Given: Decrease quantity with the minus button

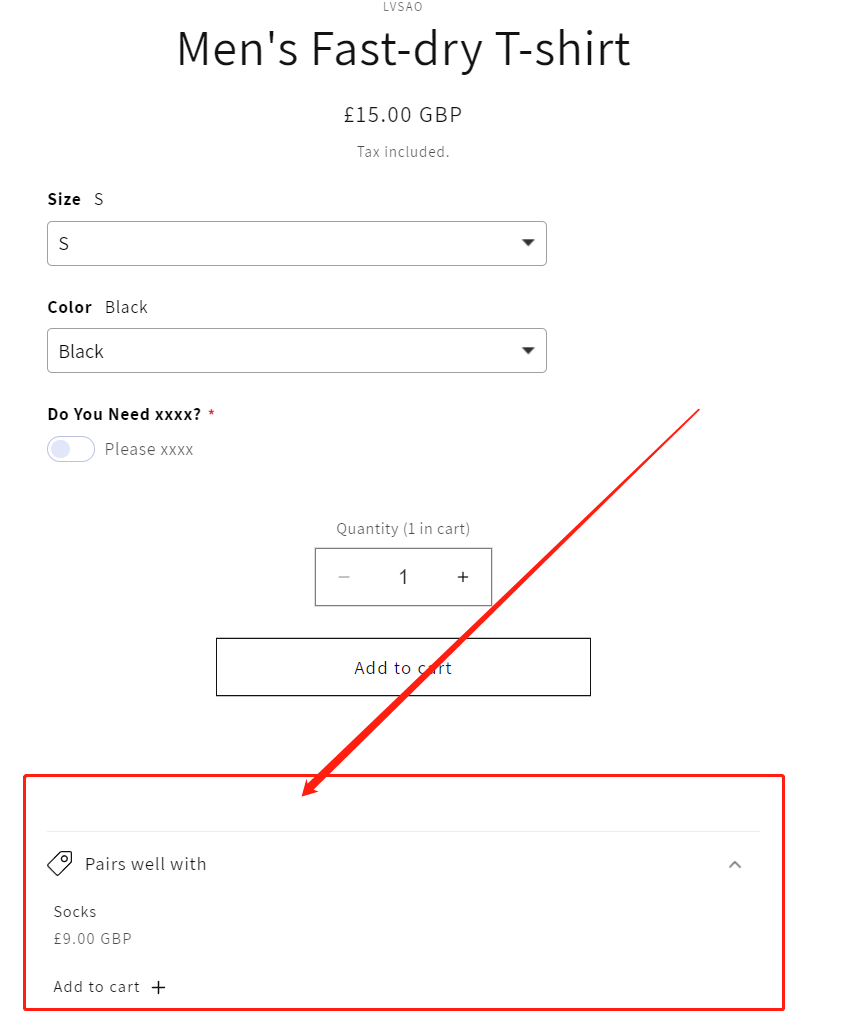Looking at the screenshot, I should tap(344, 577).
